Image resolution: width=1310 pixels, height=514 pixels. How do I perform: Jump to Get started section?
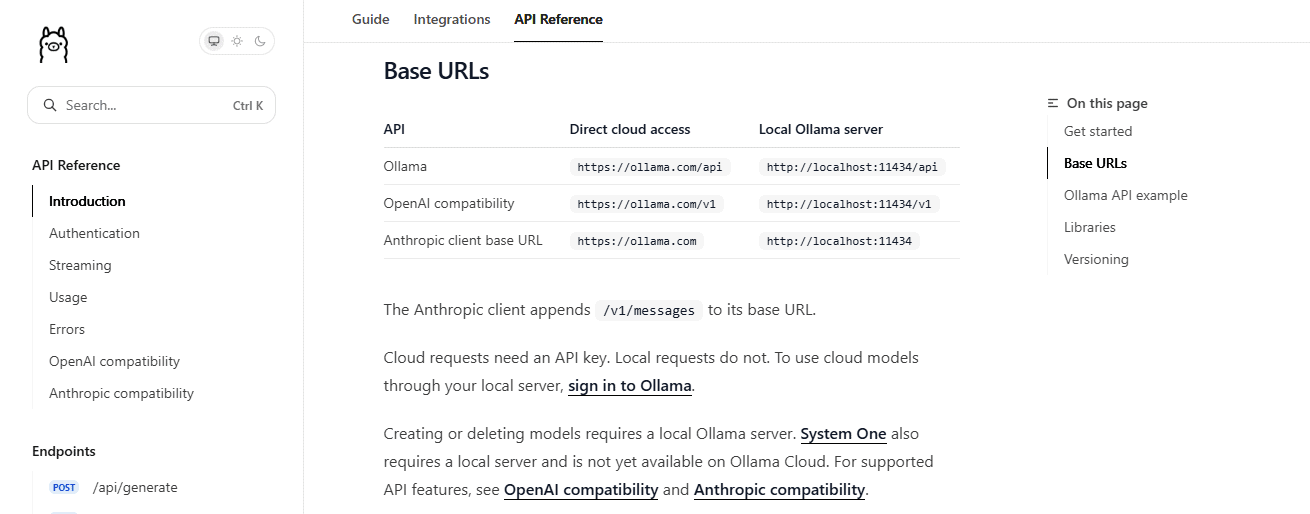tap(1098, 131)
